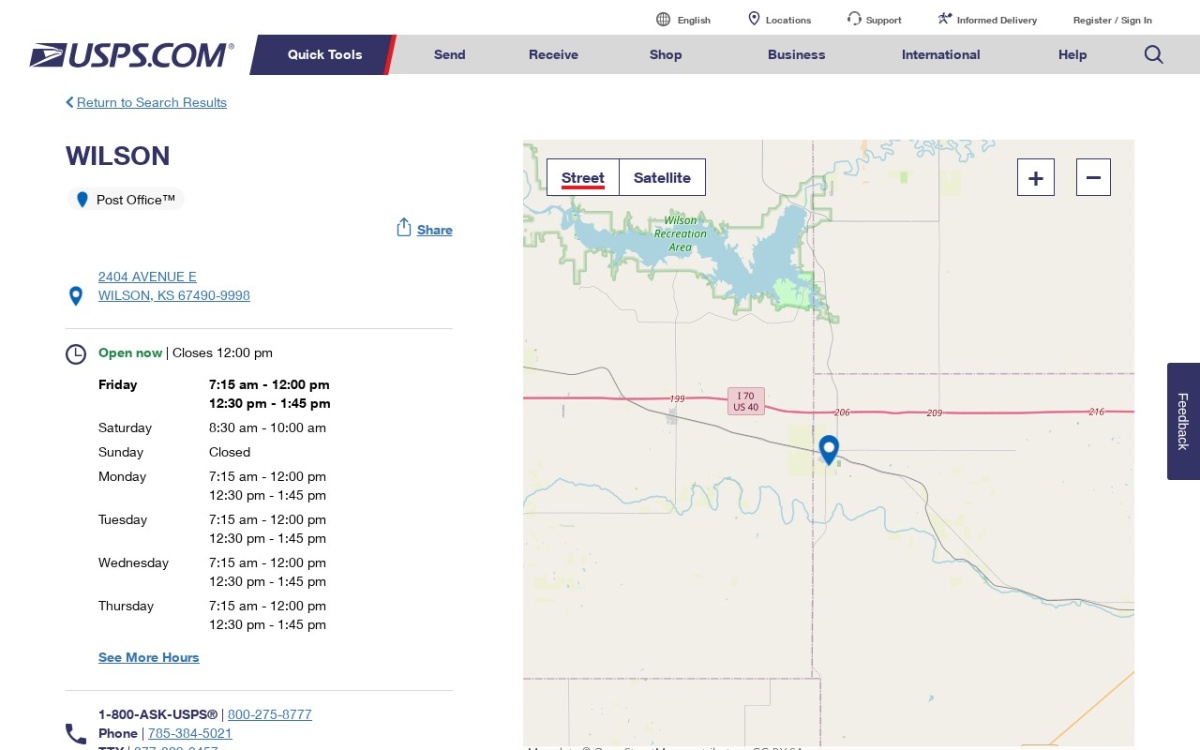Image resolution: width=1200 pixels, height=750 pixels.
Task: Click the Informed Delivery icon
Action: tap(945, 19)
